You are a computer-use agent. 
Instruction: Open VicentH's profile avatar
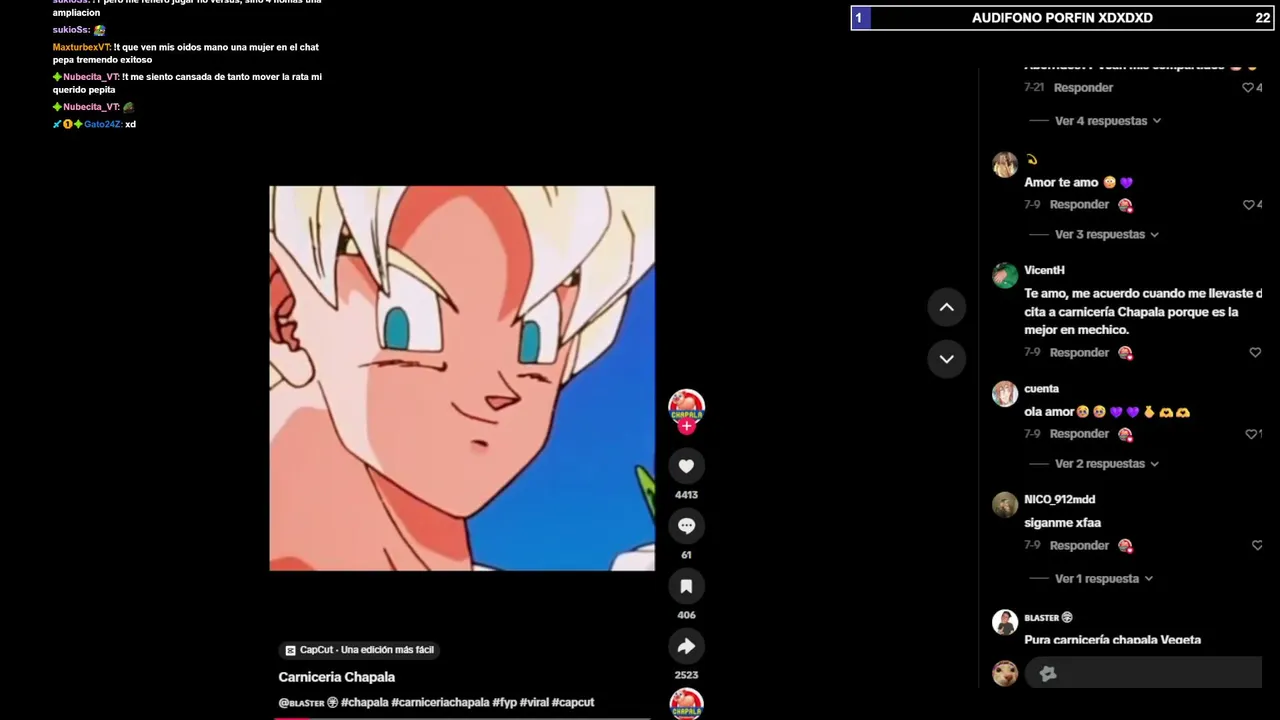click(1005, 276)
